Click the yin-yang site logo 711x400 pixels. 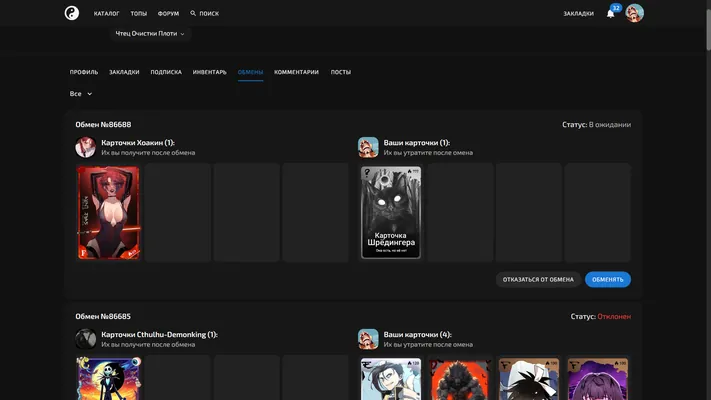(x=72, y=13)
